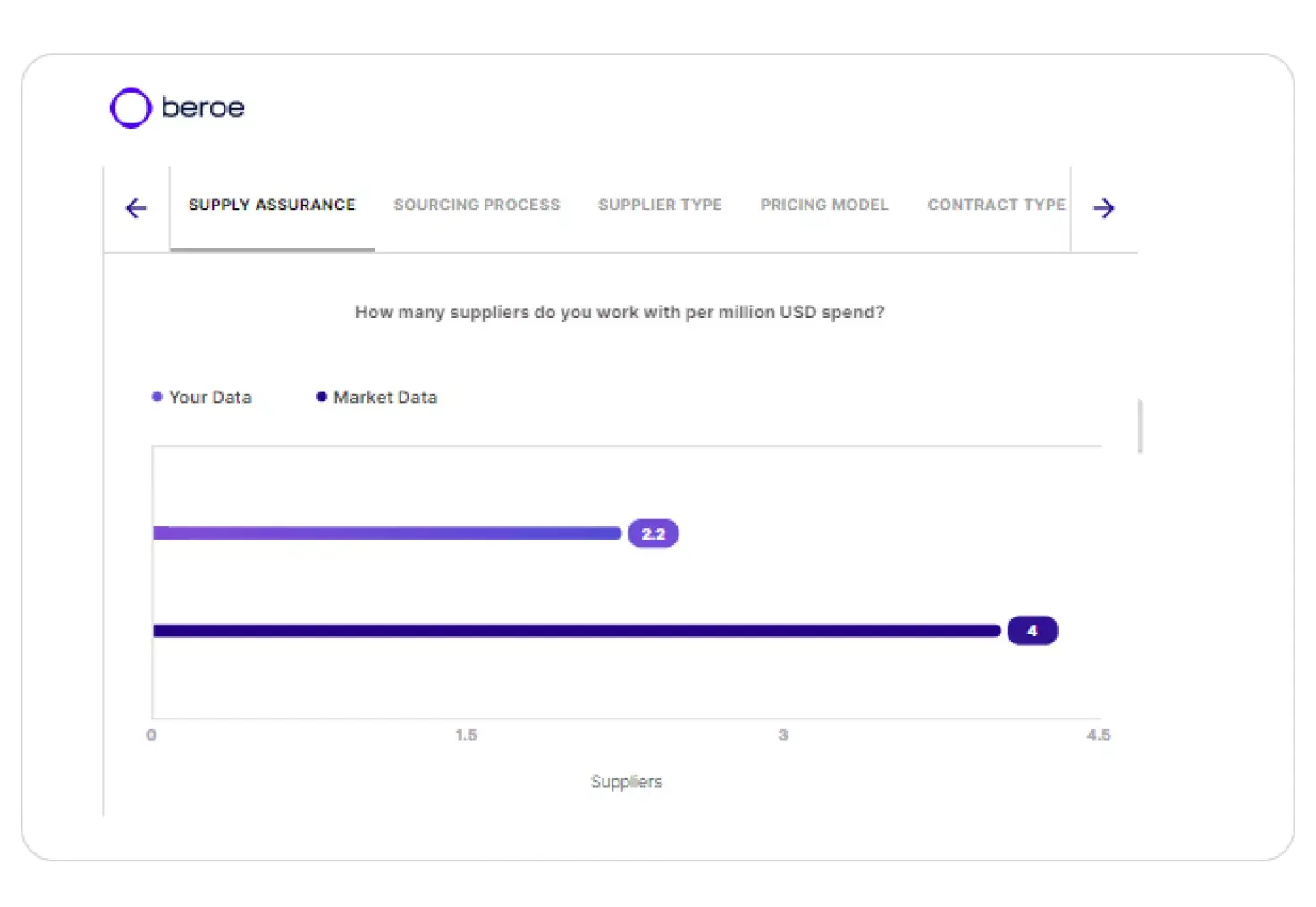Screen dimensions: 1316x907
Task: Click the 4 value badge
Action: click(x=1032, y=631)
